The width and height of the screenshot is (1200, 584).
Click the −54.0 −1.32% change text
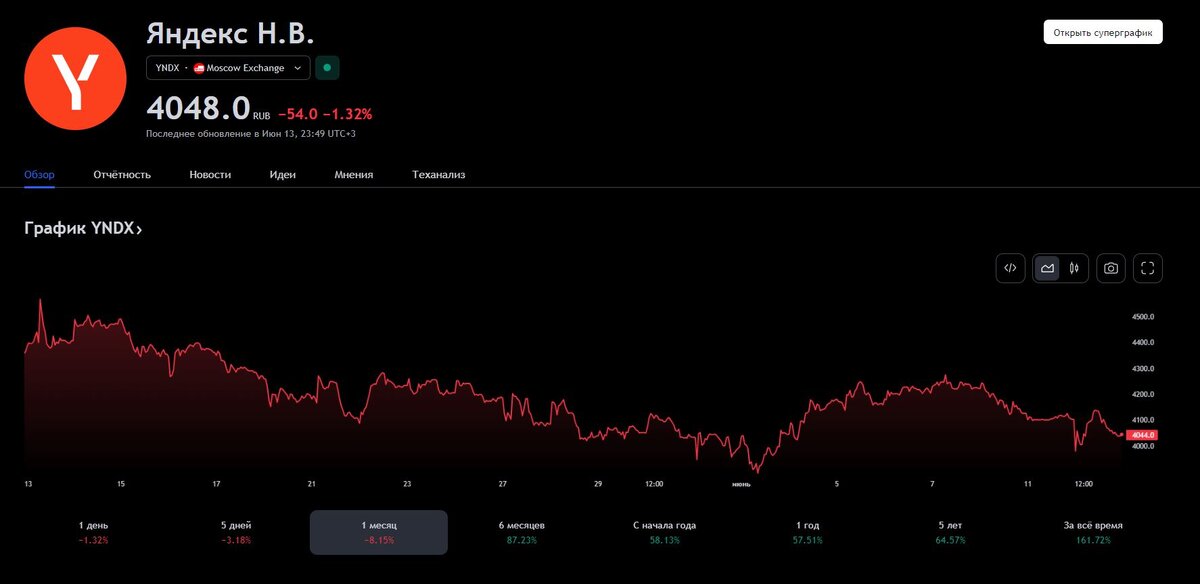325,114
